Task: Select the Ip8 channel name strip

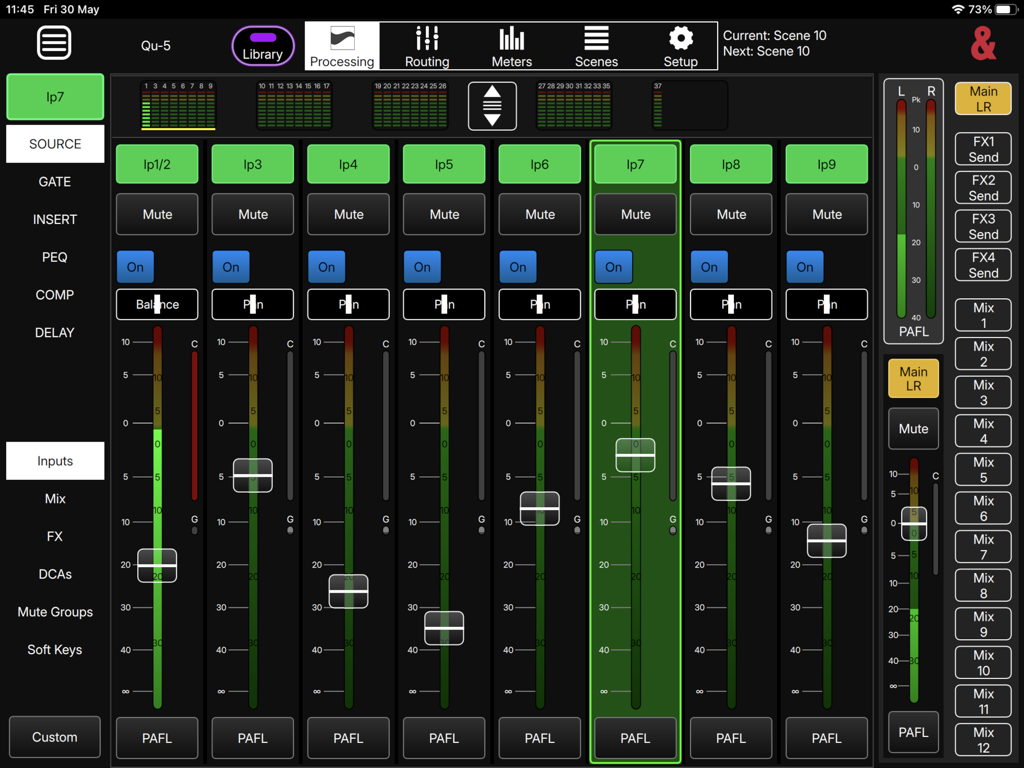Action: 731,162
